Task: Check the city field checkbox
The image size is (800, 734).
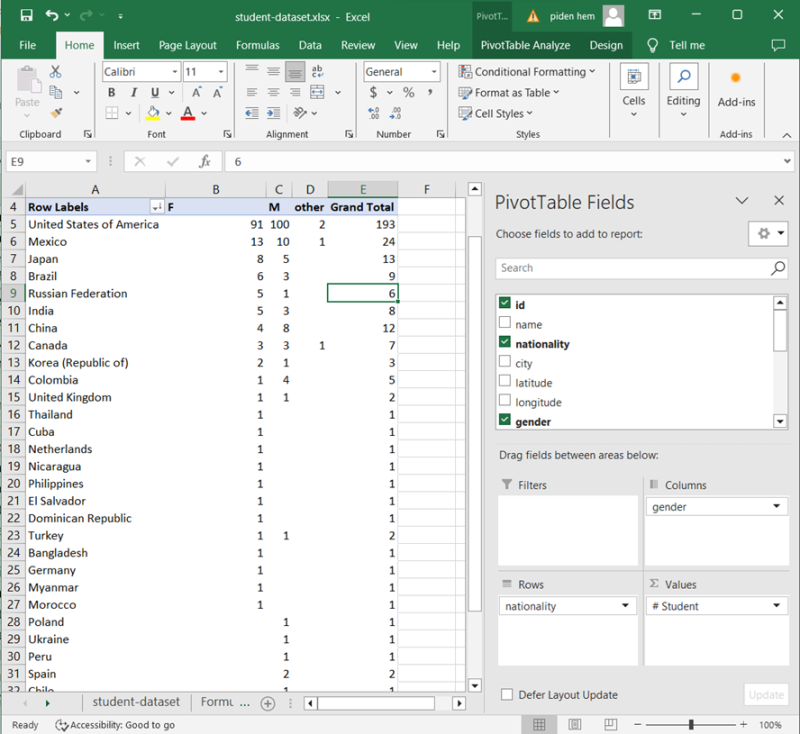Action: pos(505,363)
